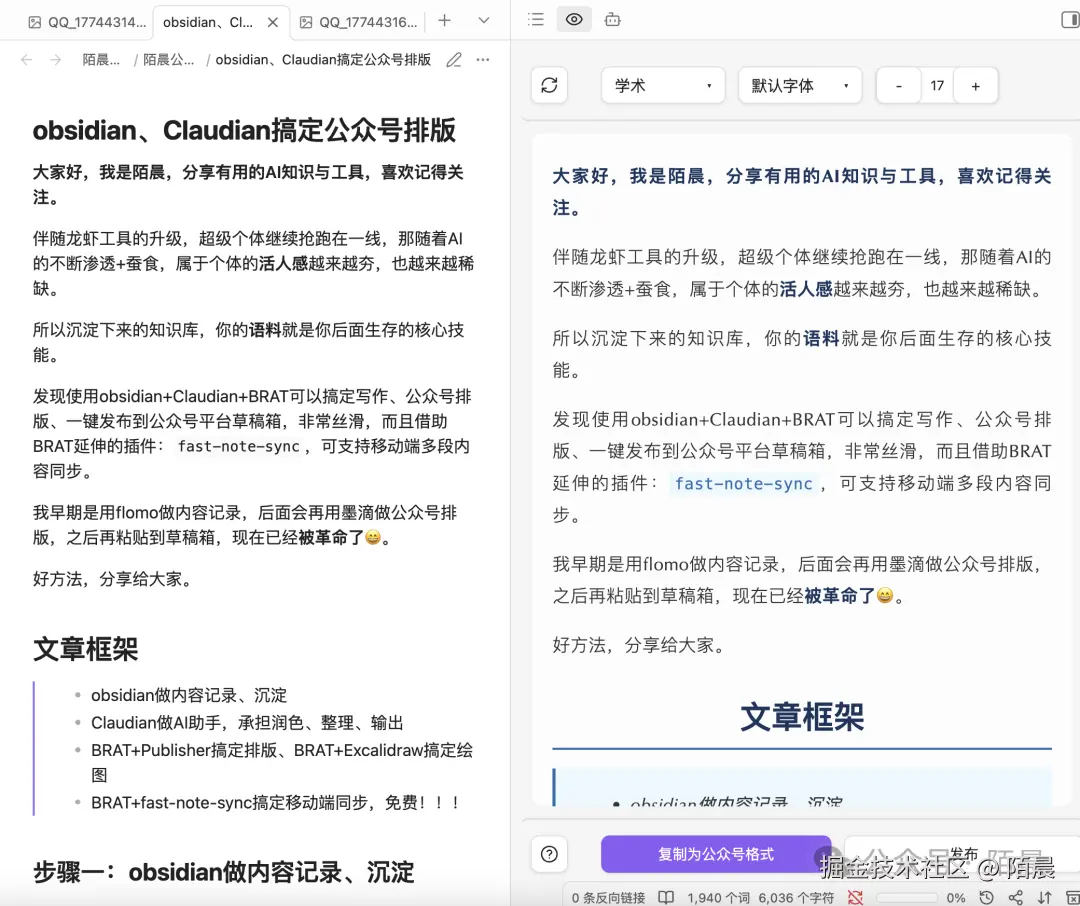Toggle reading view with the eye button

pos(572,19)
